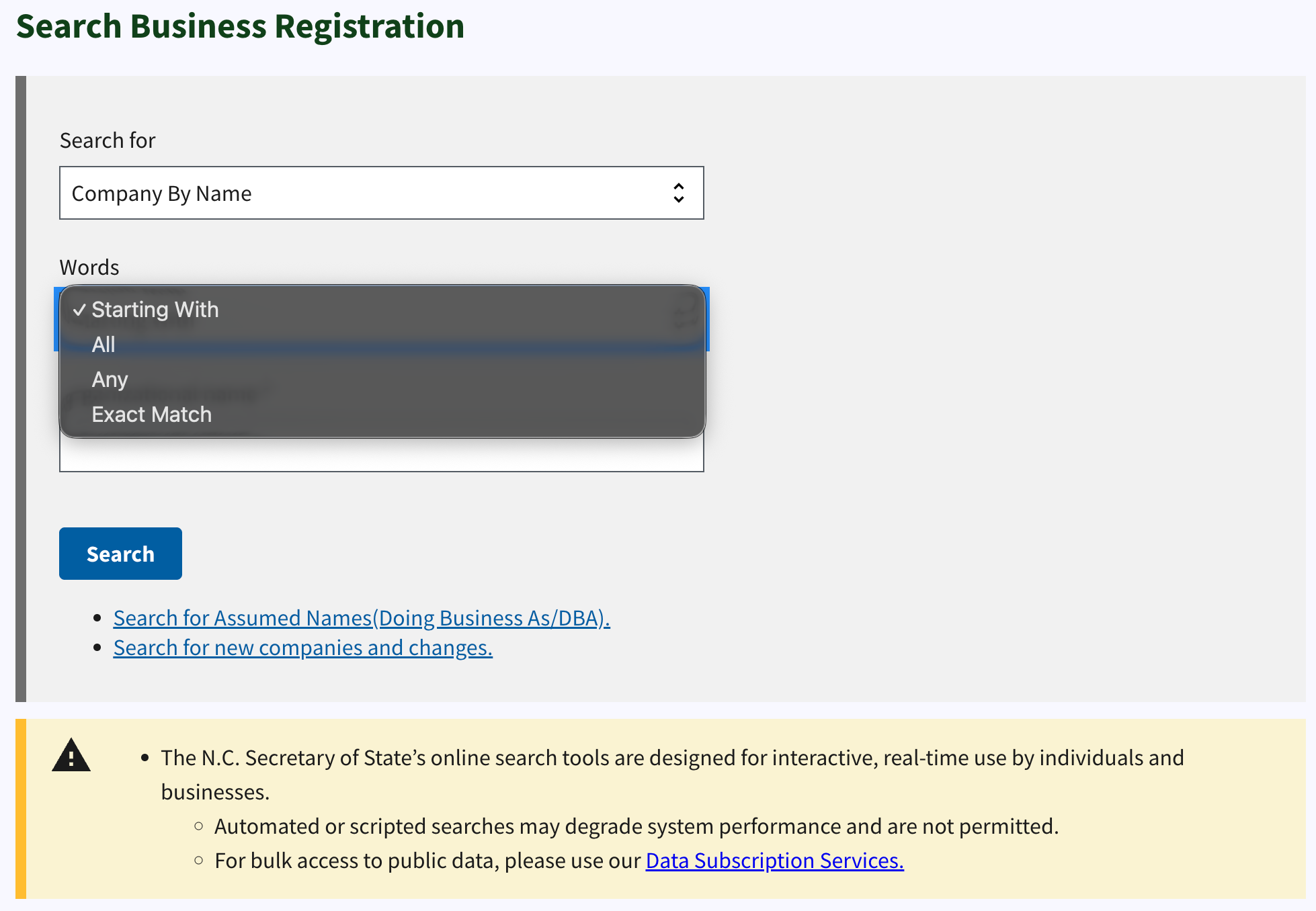Image resolution: width=1316 pixels, height=911 pixels.
Task: Open the Company By Name dropdown
Action: [382, 193]
